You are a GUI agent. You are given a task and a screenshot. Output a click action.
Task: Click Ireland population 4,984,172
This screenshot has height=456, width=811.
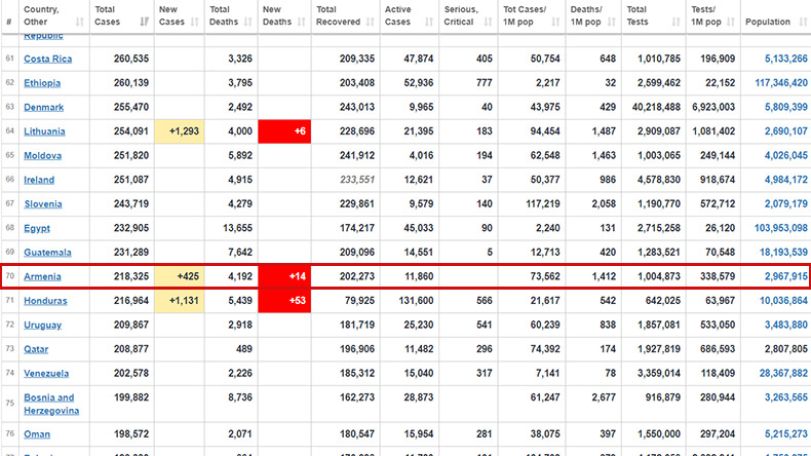pos(786,180)
